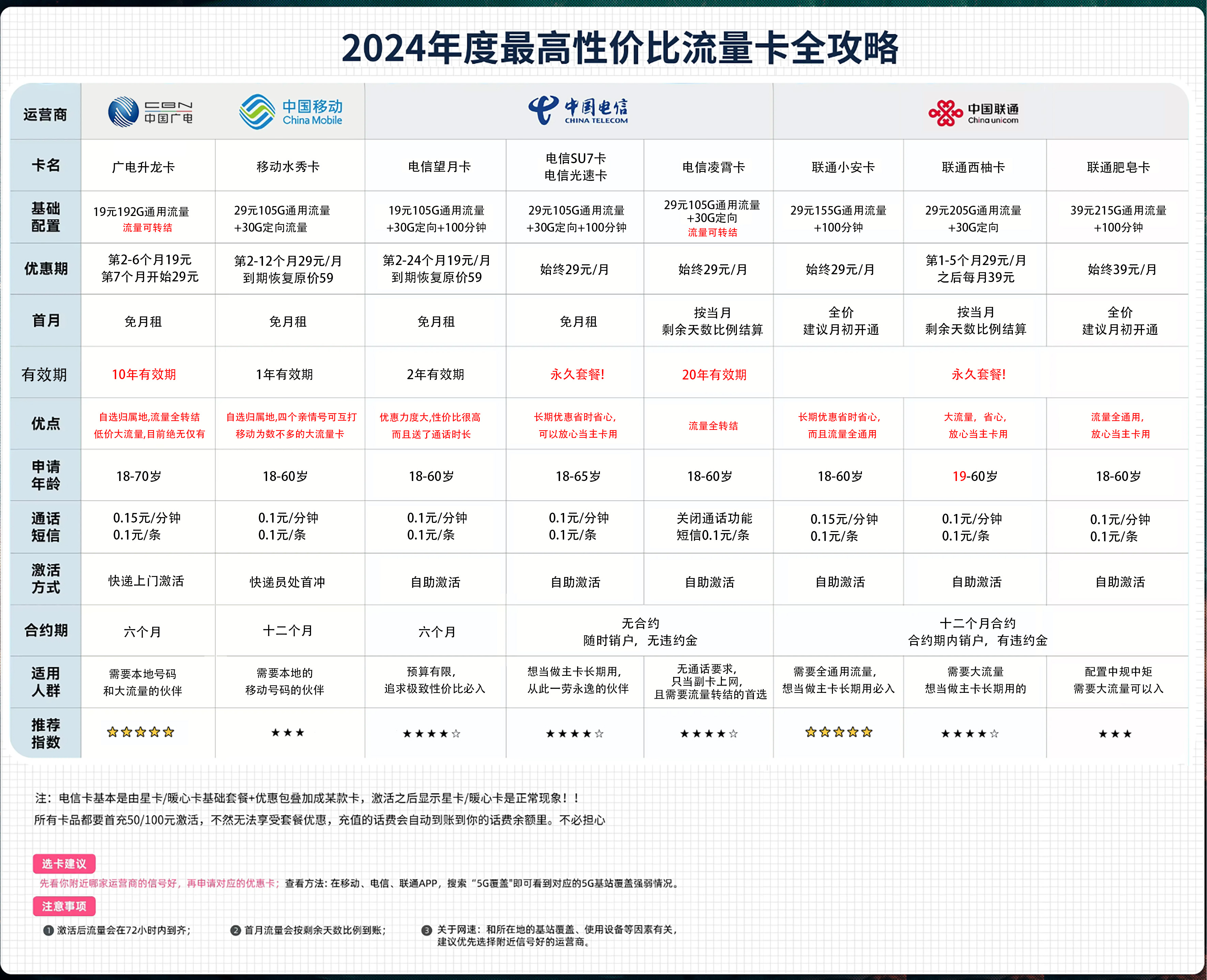Click the China Telecom logo
Screen dimensions: 1207x980
[x=577, y=111]
